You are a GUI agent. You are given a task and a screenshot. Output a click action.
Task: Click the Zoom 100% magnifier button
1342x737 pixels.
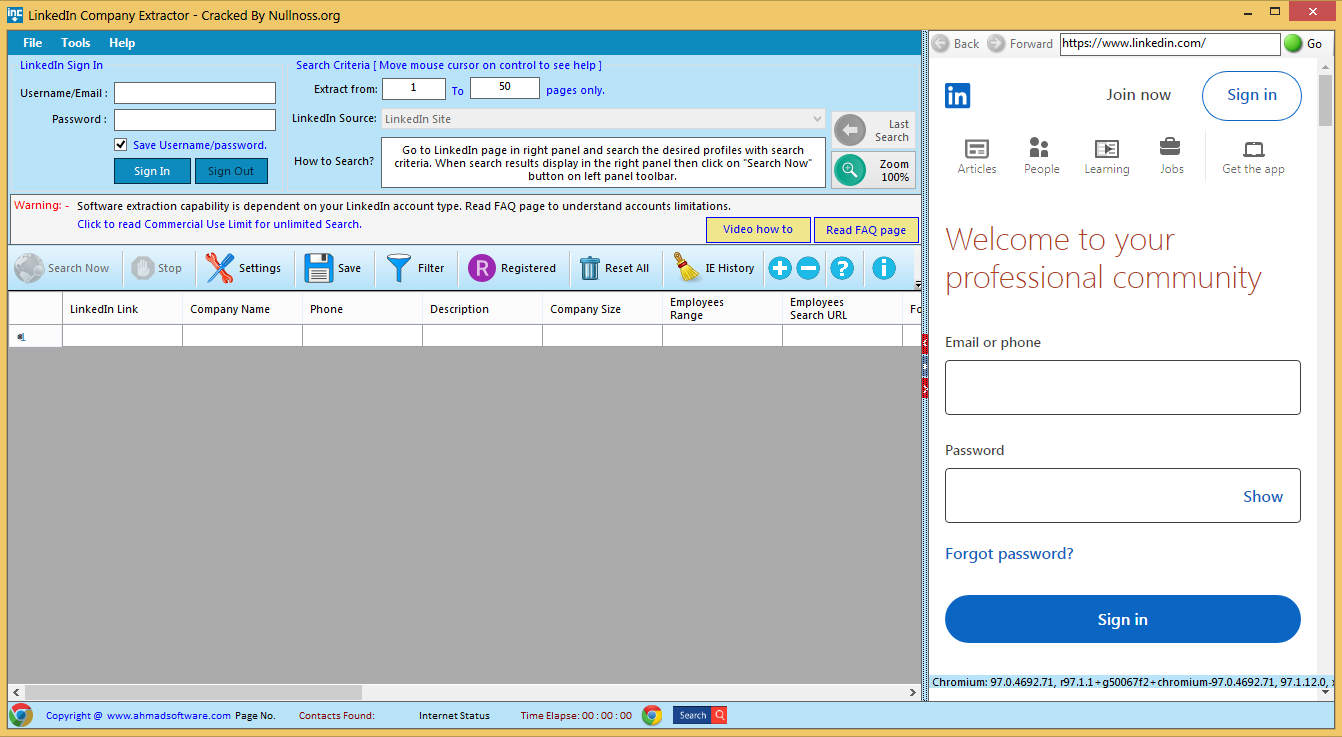click(874, 170)
